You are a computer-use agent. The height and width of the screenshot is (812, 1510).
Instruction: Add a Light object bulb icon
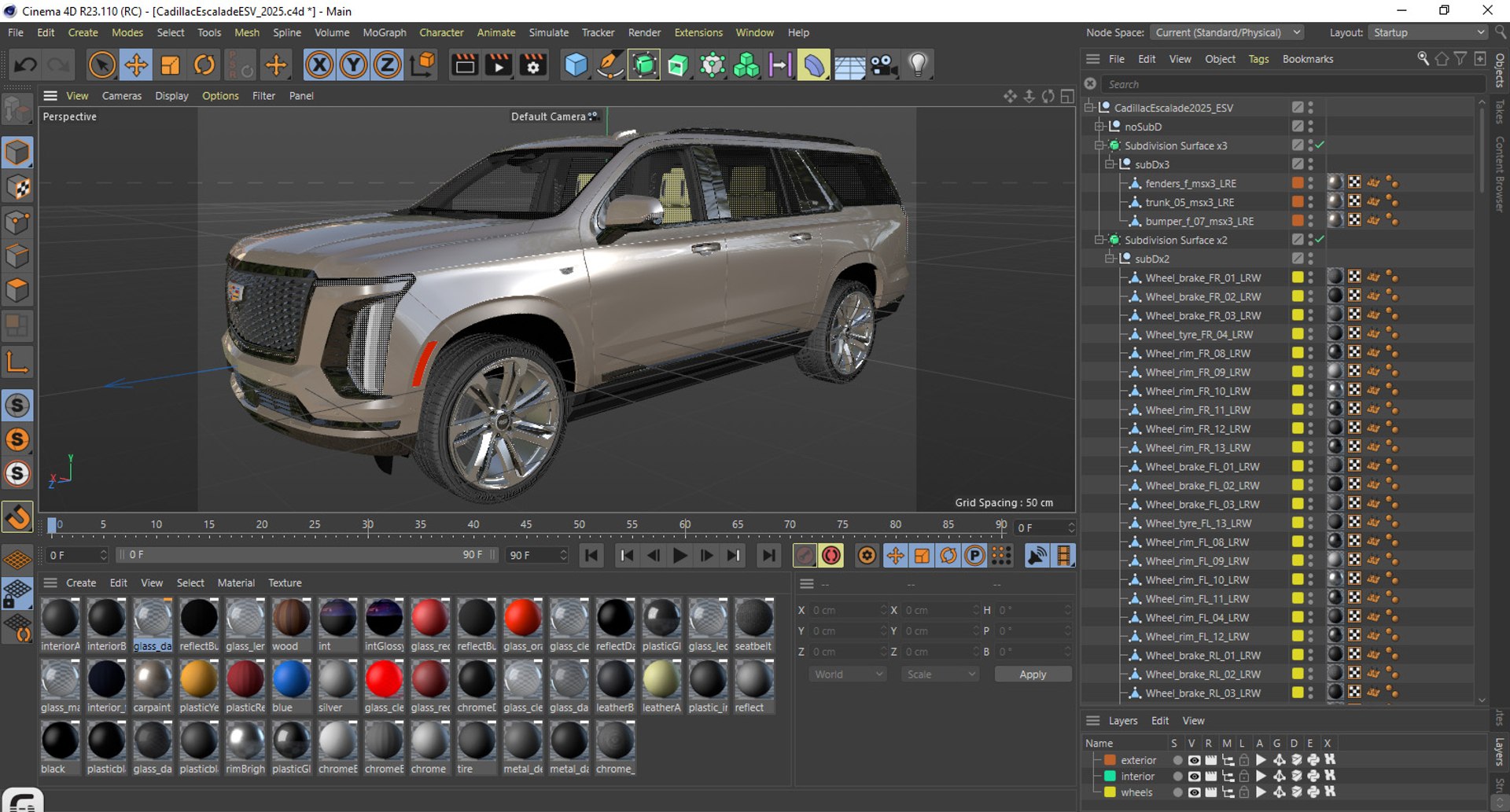(918, 65)
